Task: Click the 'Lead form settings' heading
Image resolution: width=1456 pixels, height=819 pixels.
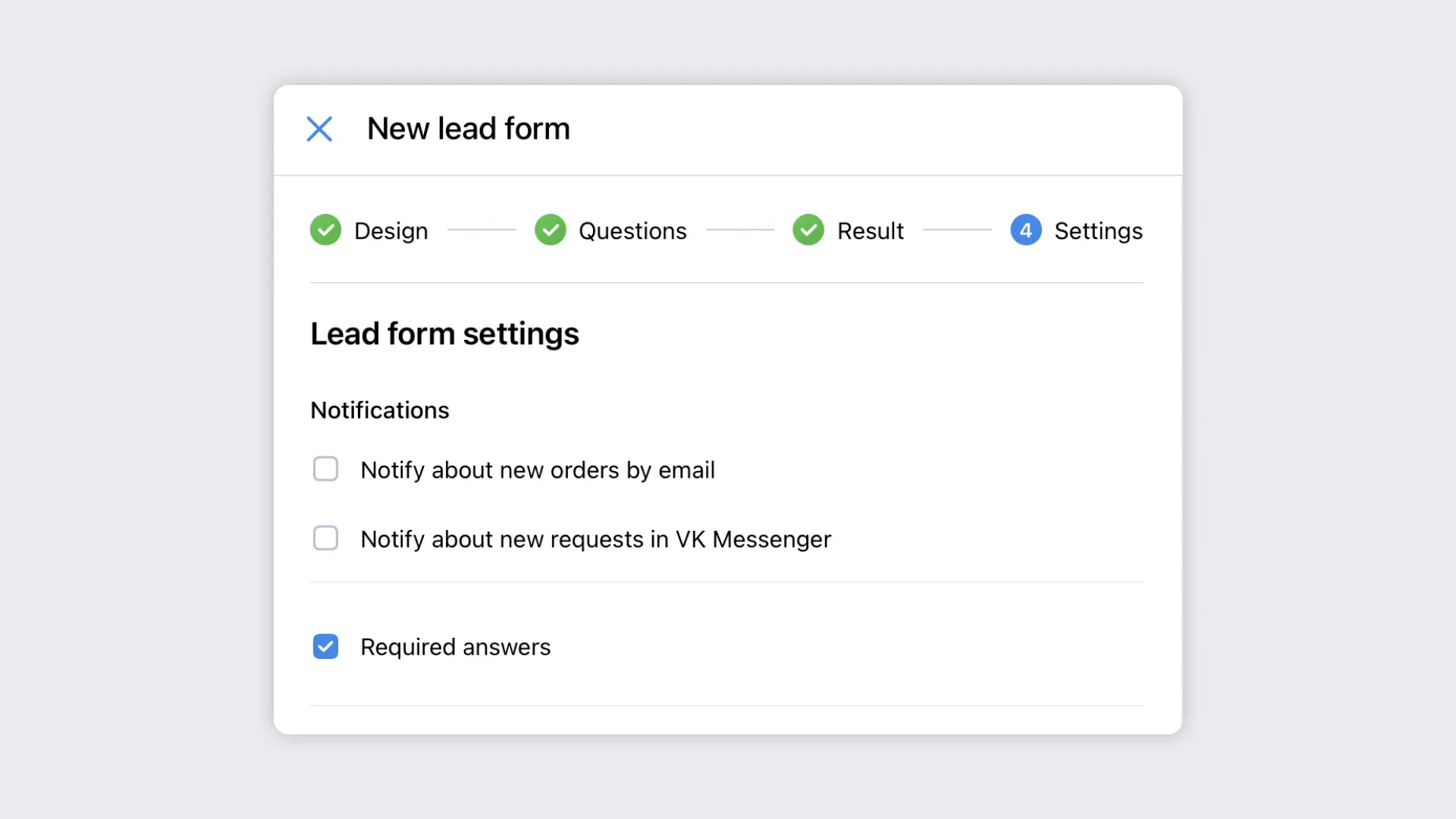Action: click(x=444, y=334)
